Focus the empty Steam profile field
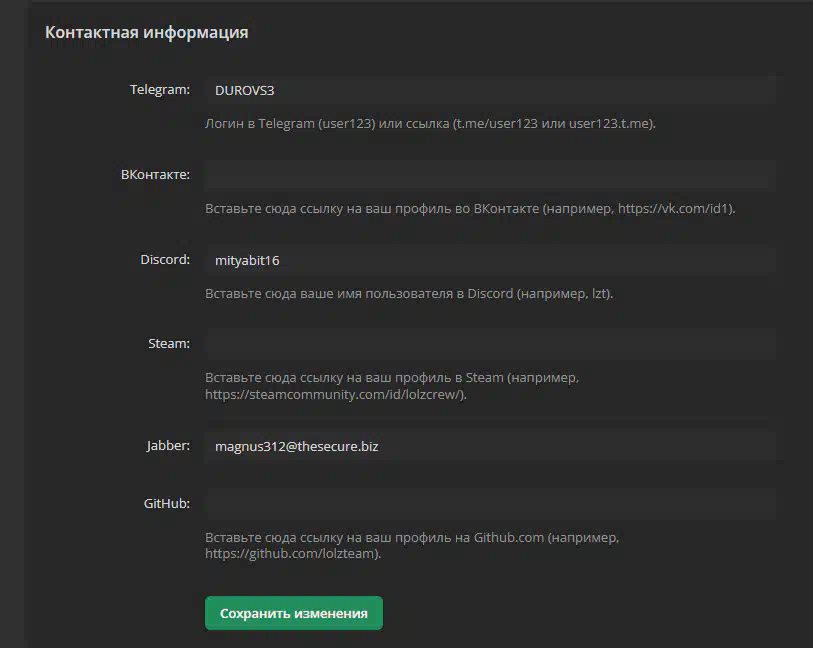The width and height of the screenshot is (813, 648). coord(490,344)
